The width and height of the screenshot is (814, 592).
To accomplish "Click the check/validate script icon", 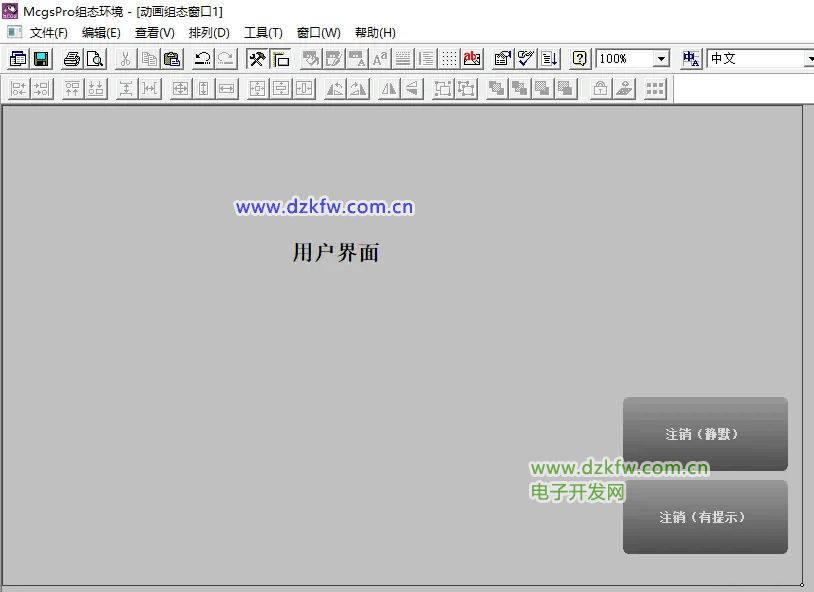I will click(x=525, y=59).
